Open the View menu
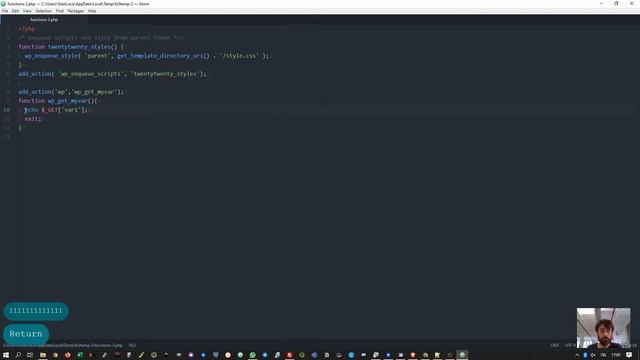The height and width of the screenshot is (360, 640). point(27,11)
